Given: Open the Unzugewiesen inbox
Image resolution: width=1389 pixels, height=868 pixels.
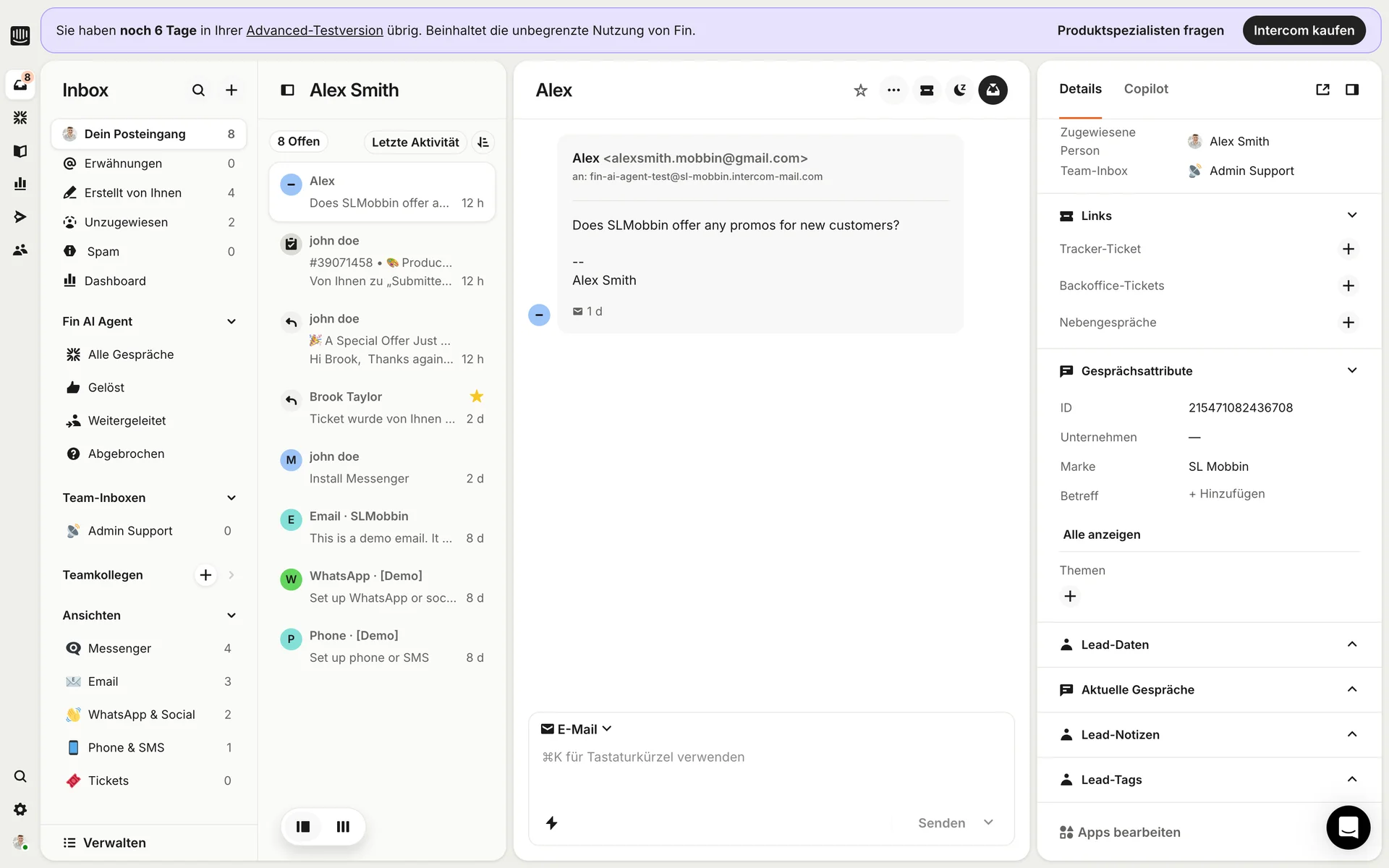Looking at the screenshot, I should click(126, 222).
